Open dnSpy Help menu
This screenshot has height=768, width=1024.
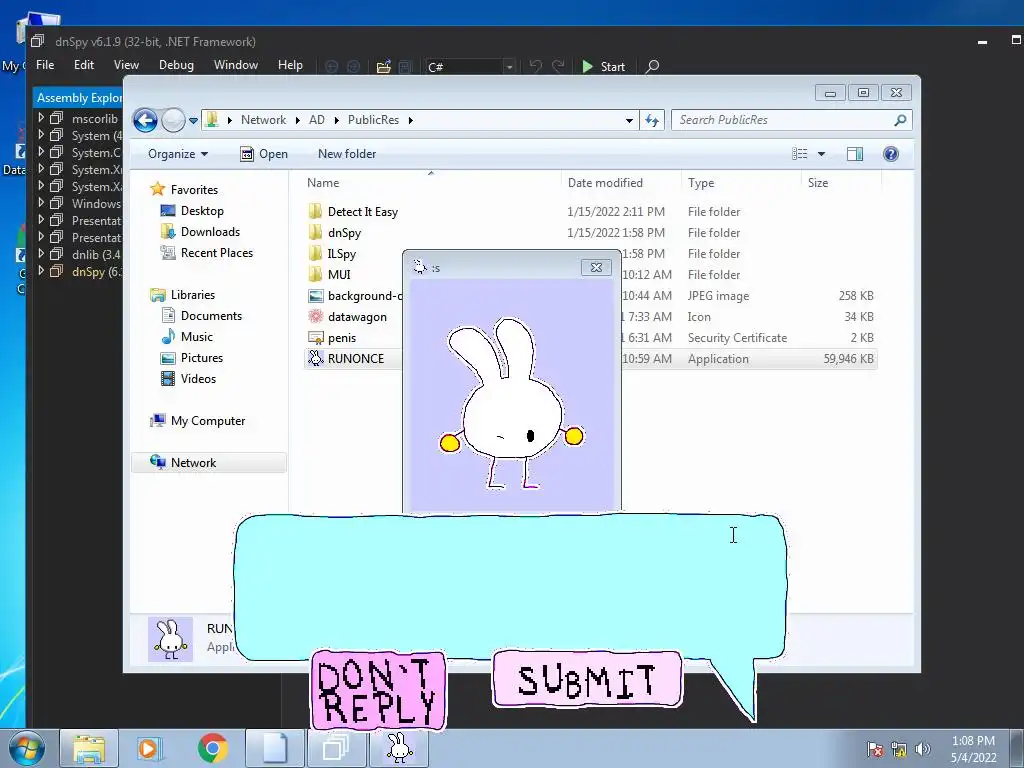click(290, 65)
